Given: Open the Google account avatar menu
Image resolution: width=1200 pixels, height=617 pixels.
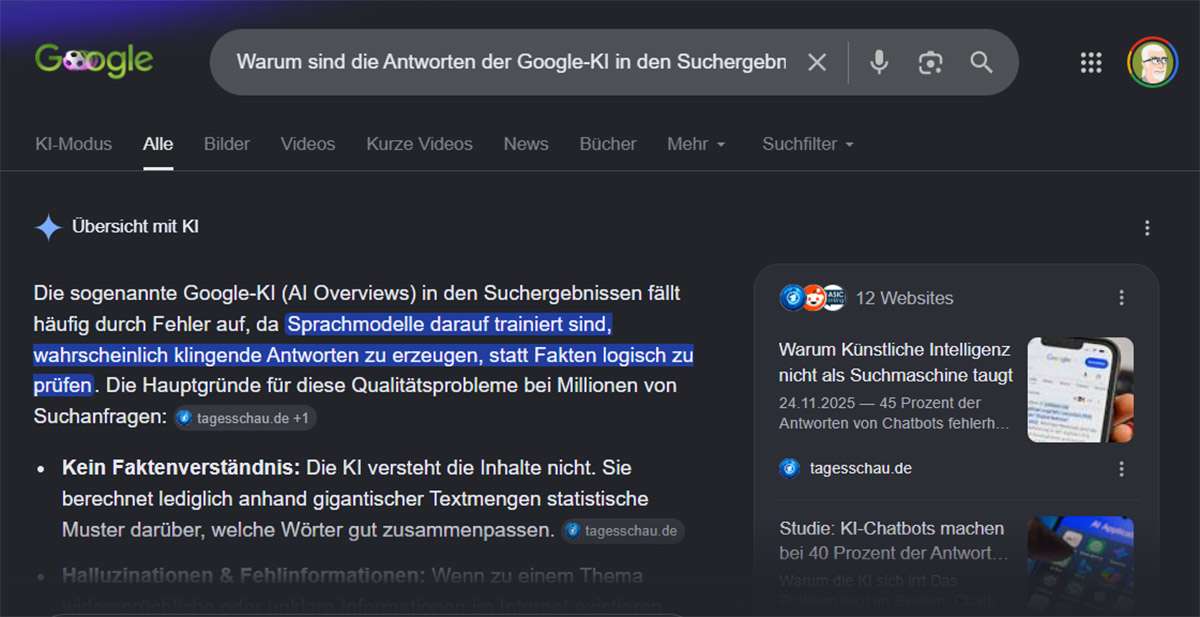Looking at the screenshot, I should click(1153, 62).
